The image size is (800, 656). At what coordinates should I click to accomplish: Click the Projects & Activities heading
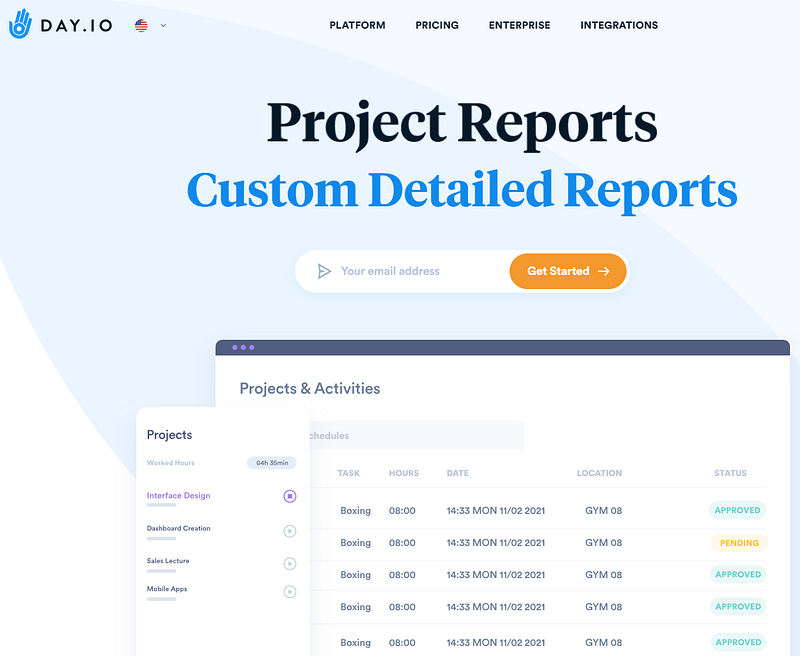pos(310,389)
